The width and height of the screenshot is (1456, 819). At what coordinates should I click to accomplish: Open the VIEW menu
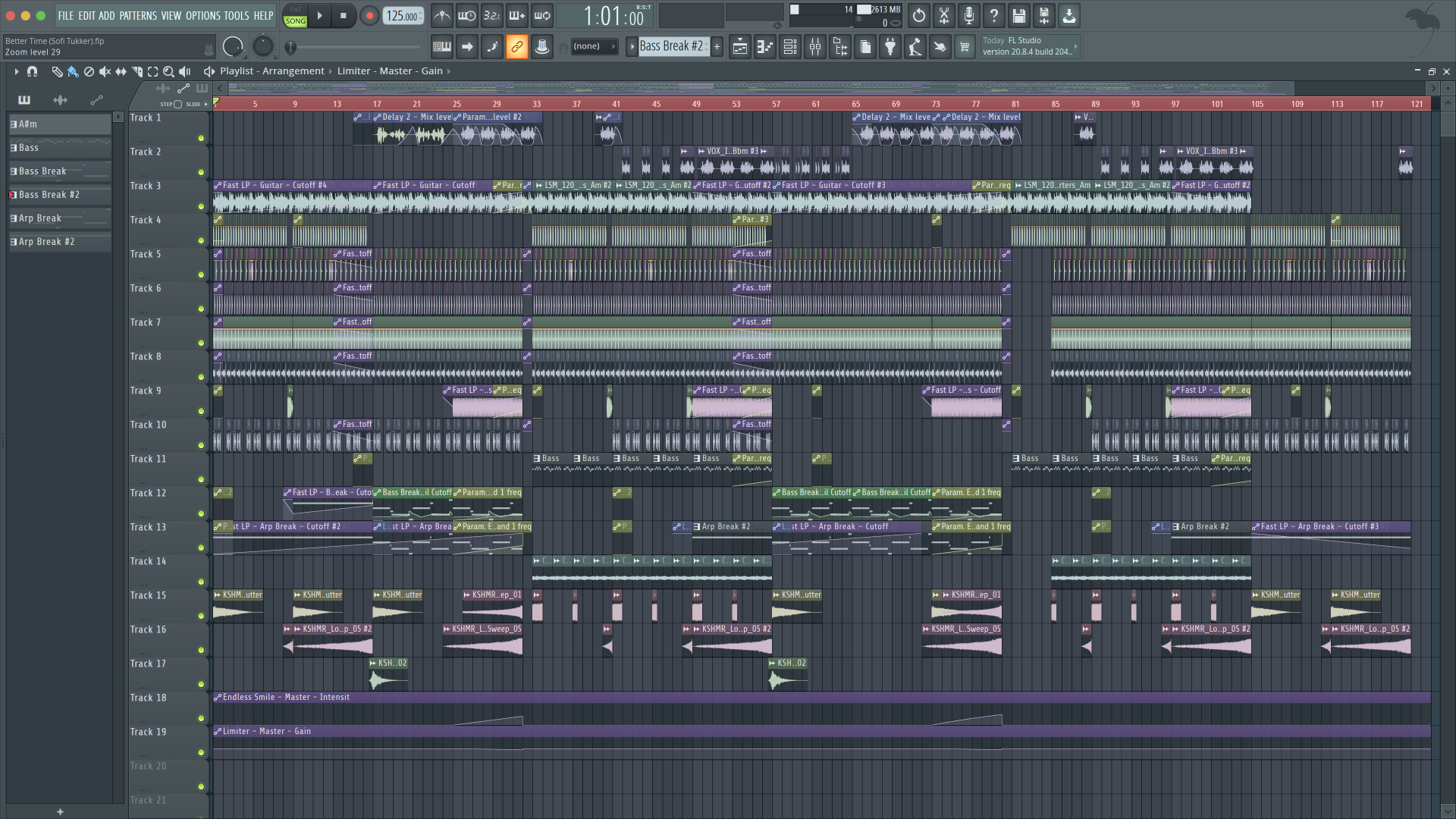tap(171, 15)
